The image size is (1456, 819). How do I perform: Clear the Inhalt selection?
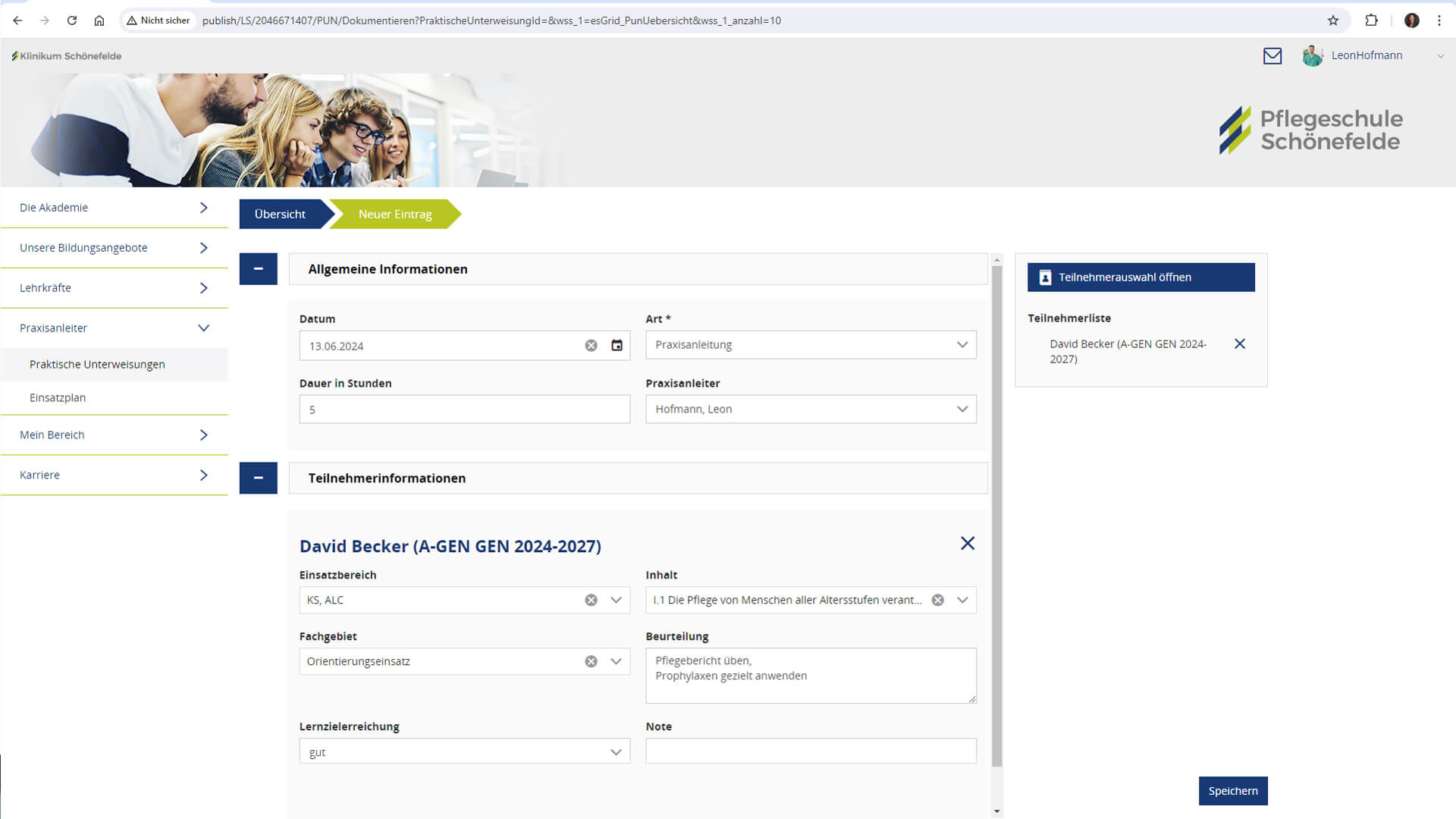[937, 600]
